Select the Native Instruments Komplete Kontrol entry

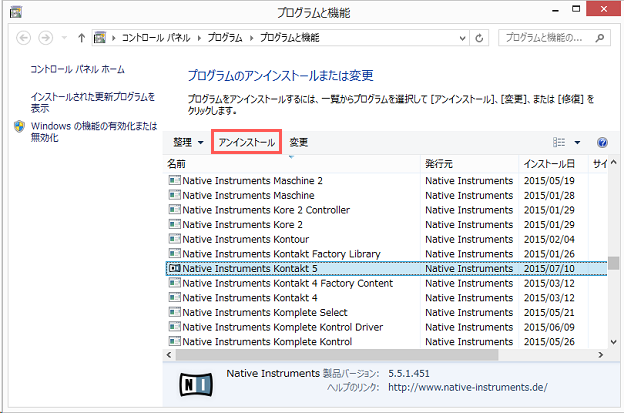[385, 342]
